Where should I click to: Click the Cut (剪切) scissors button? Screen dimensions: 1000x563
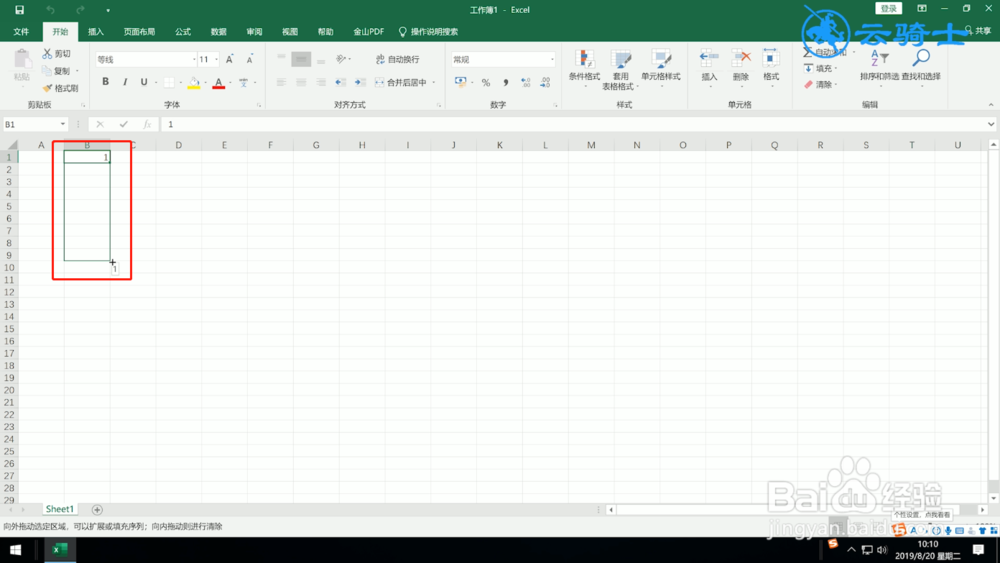click(57, 54)
